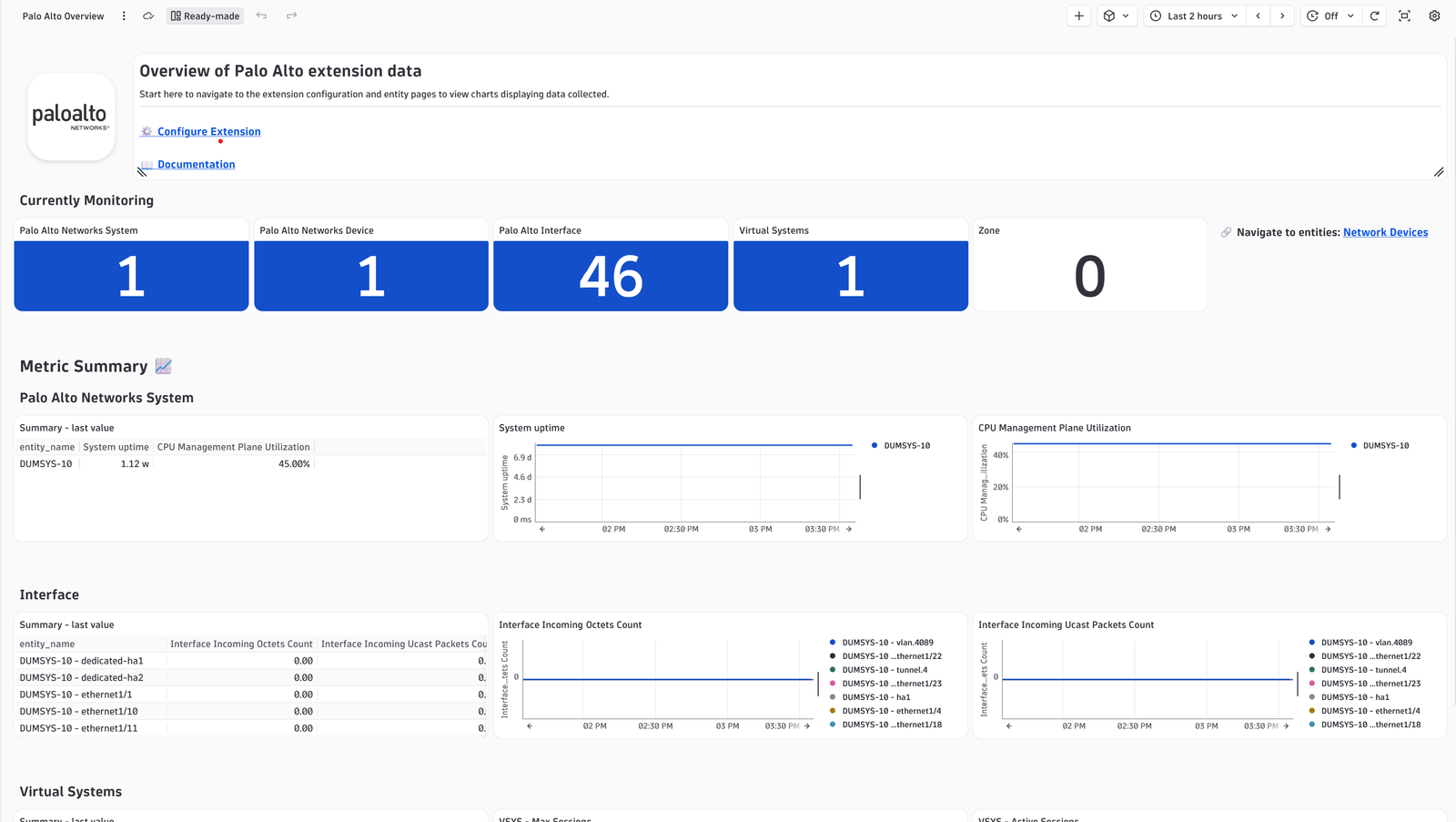Sort by entity_name in system summary table

coord(47,447)
